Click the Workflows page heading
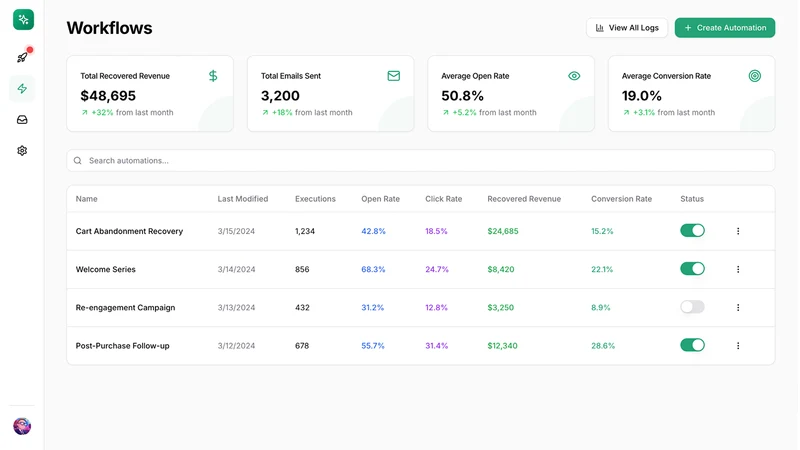This screenshot has height=450, width=800. pos(109,28)
